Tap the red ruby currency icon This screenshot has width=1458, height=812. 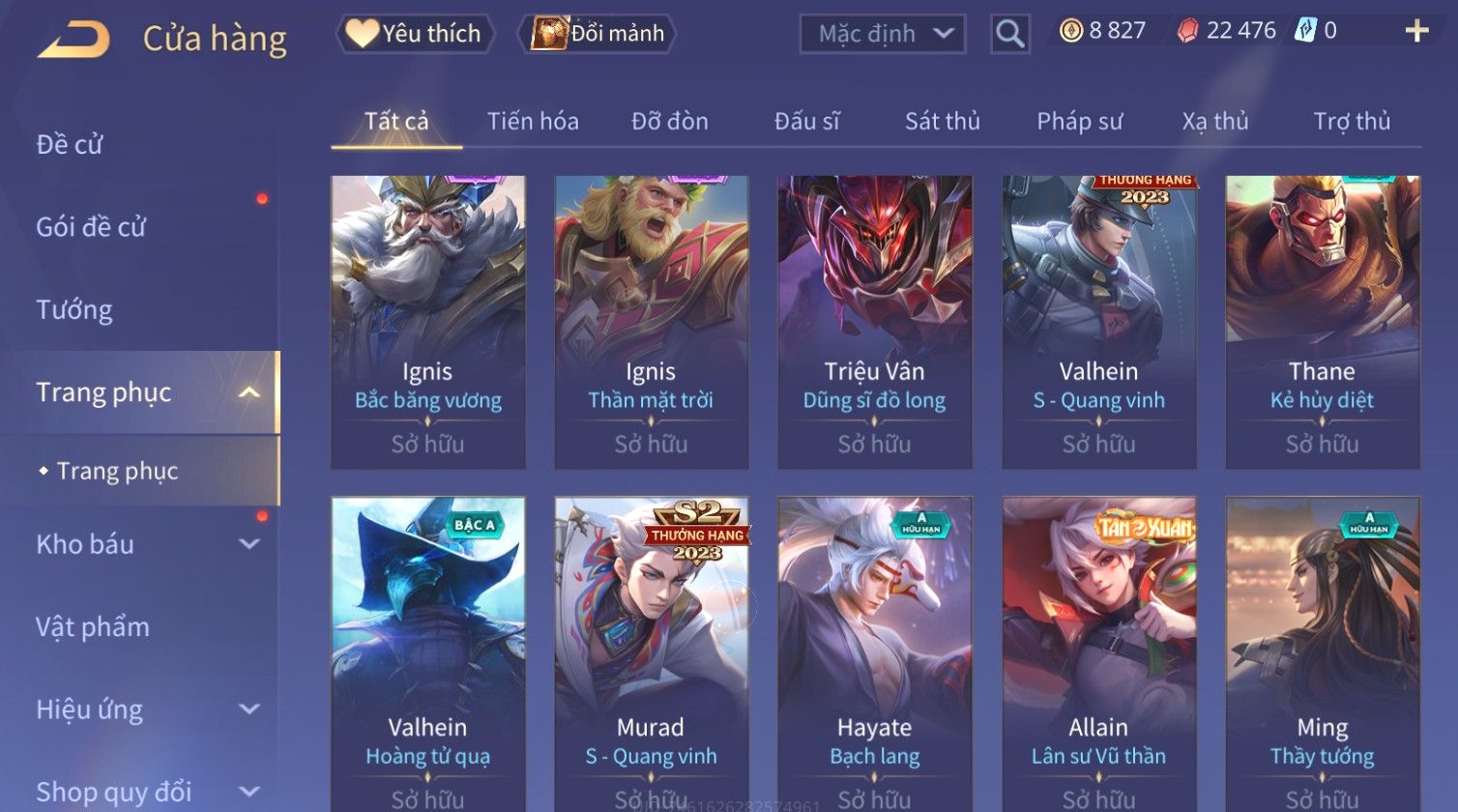pyautogui.click(x=1187, y=31)
